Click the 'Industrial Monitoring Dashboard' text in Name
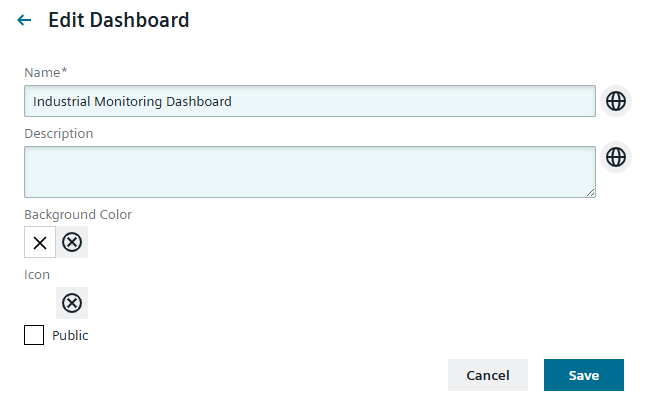655x418 pixels. 132,101
